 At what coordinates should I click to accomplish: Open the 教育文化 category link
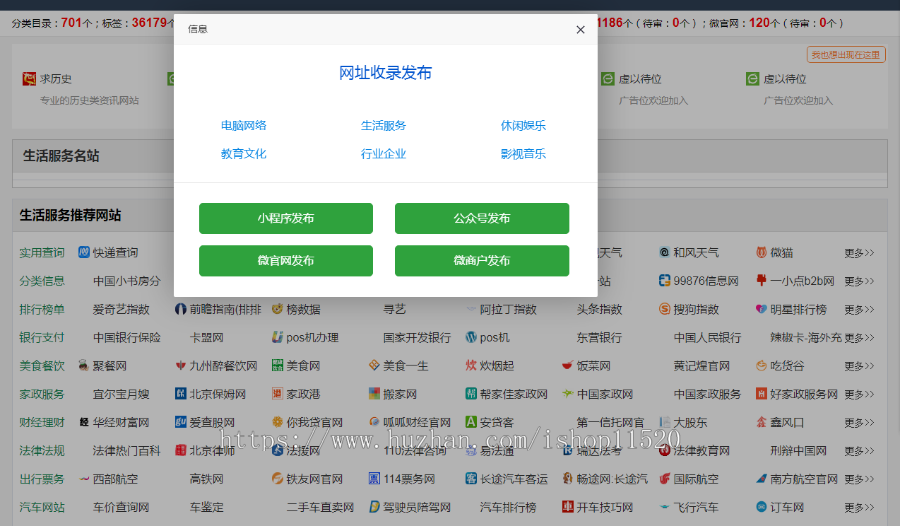click(244, 153)
